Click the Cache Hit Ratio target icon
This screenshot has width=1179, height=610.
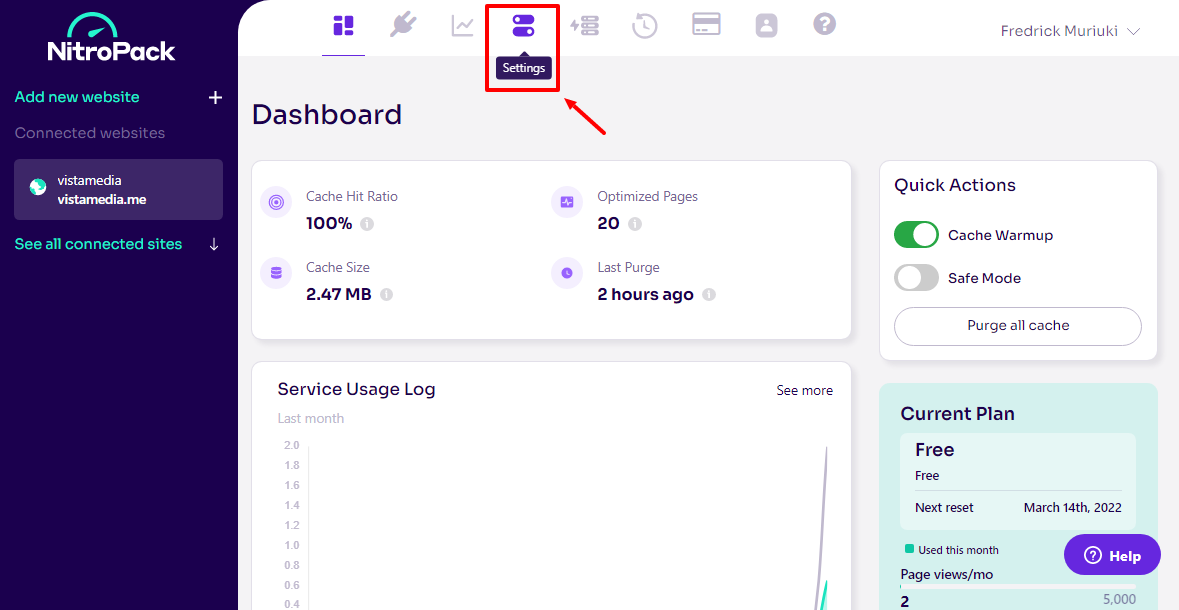276,202
